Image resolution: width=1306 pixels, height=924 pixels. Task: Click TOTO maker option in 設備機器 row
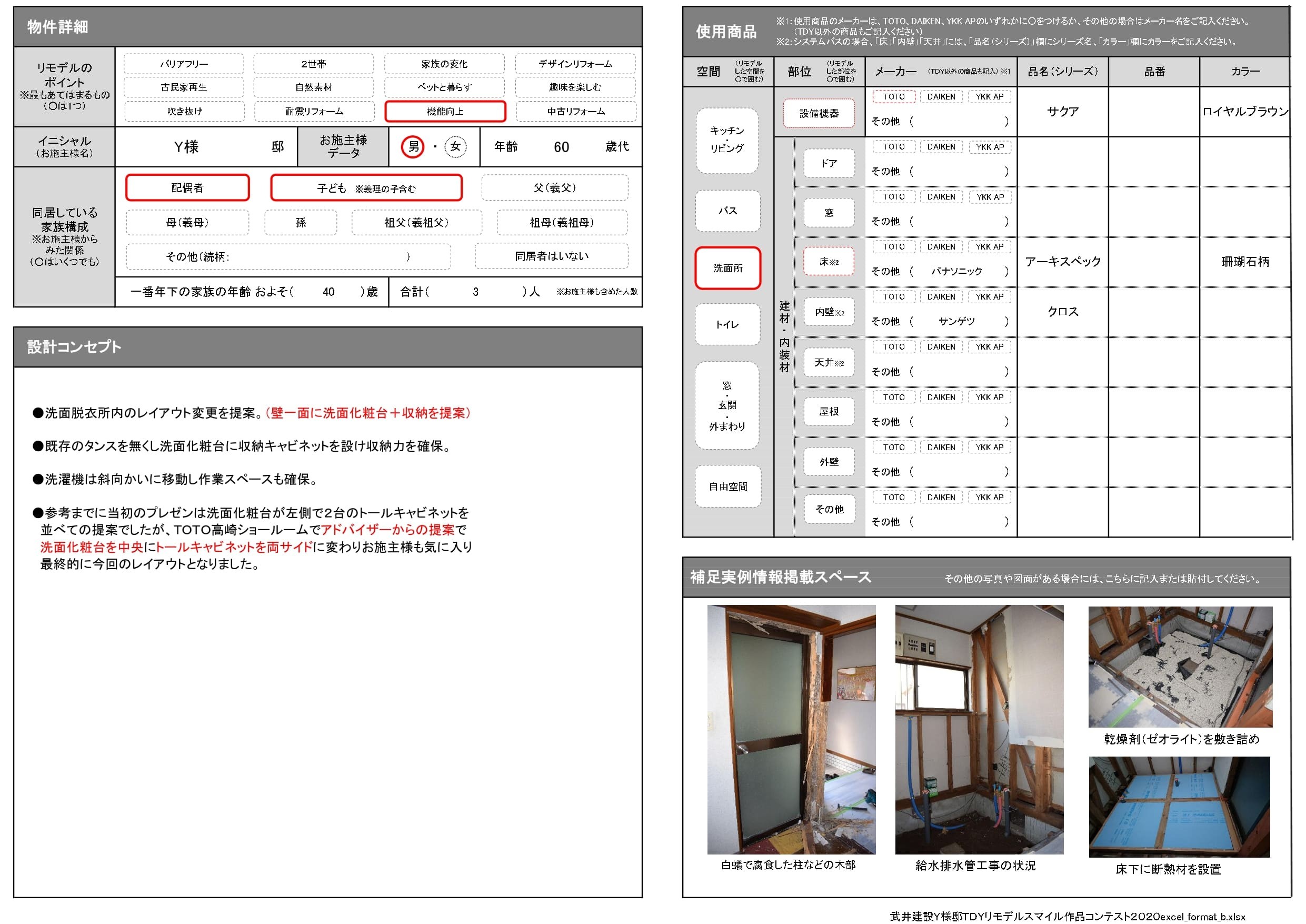tap(894, 97)
